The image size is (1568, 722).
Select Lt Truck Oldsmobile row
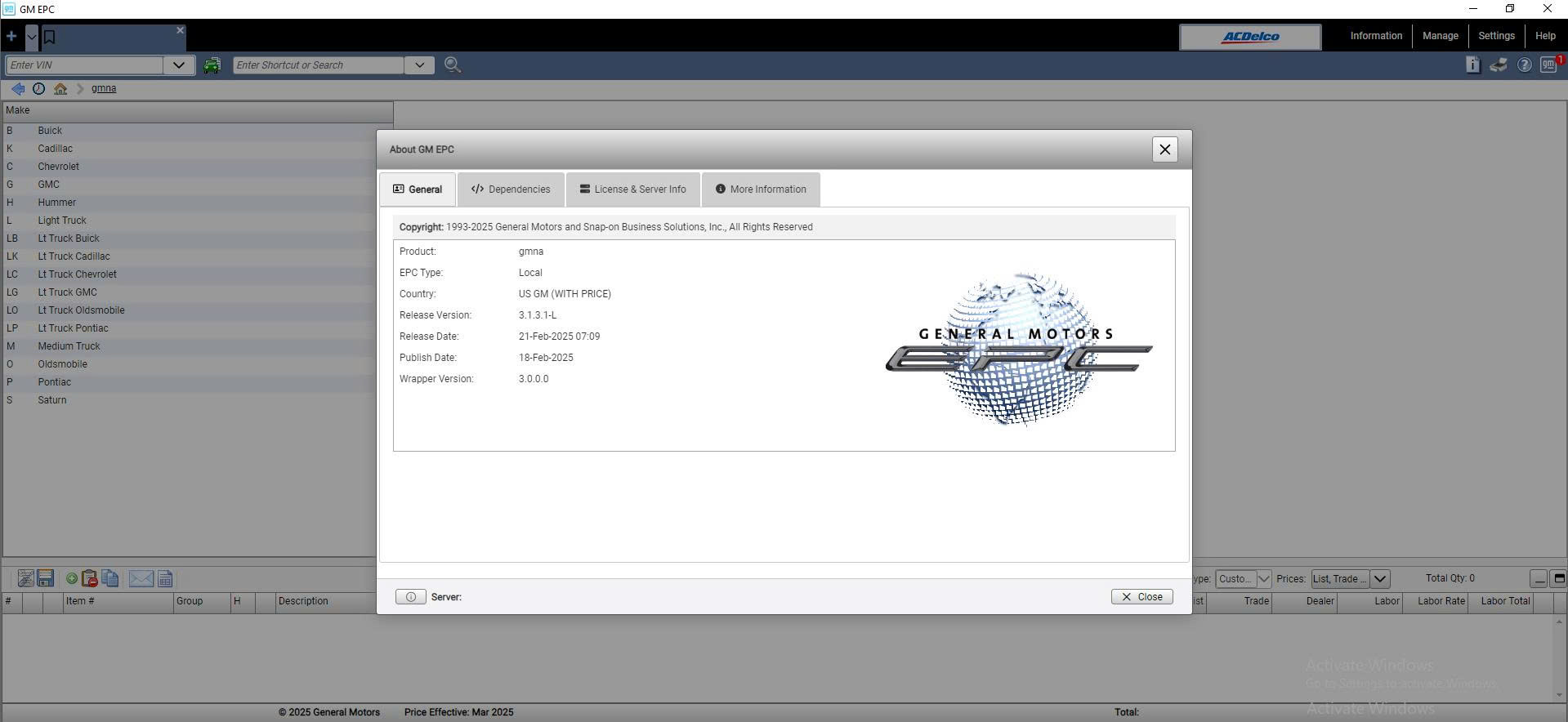(x=190, y=310)
